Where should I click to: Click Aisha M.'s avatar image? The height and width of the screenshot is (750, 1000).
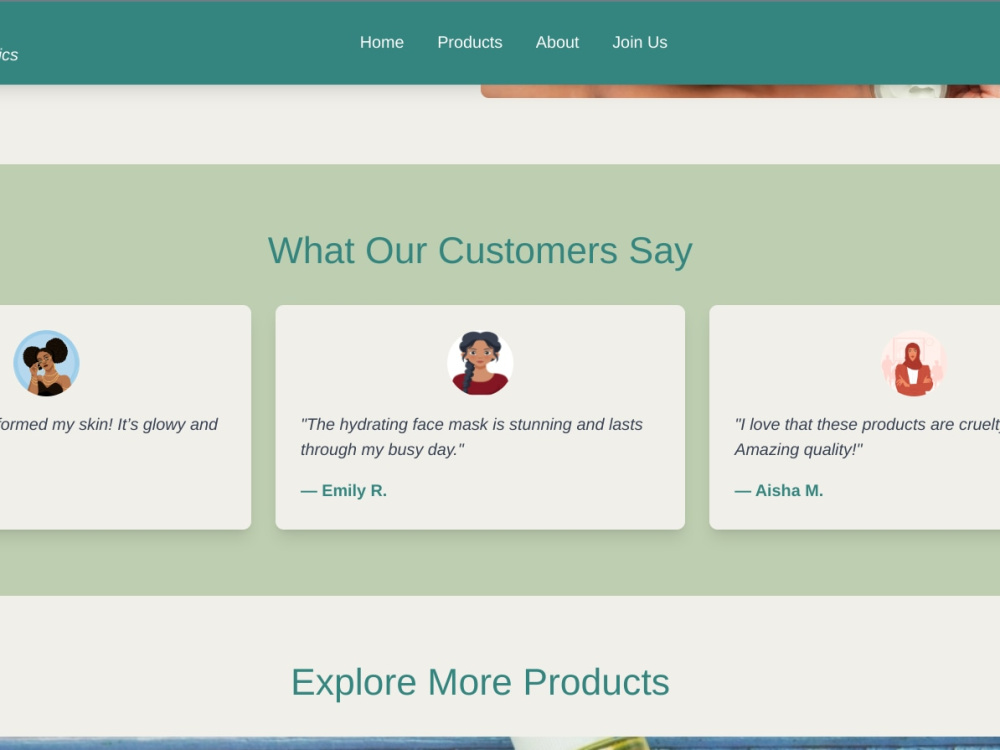coord(914,363)
